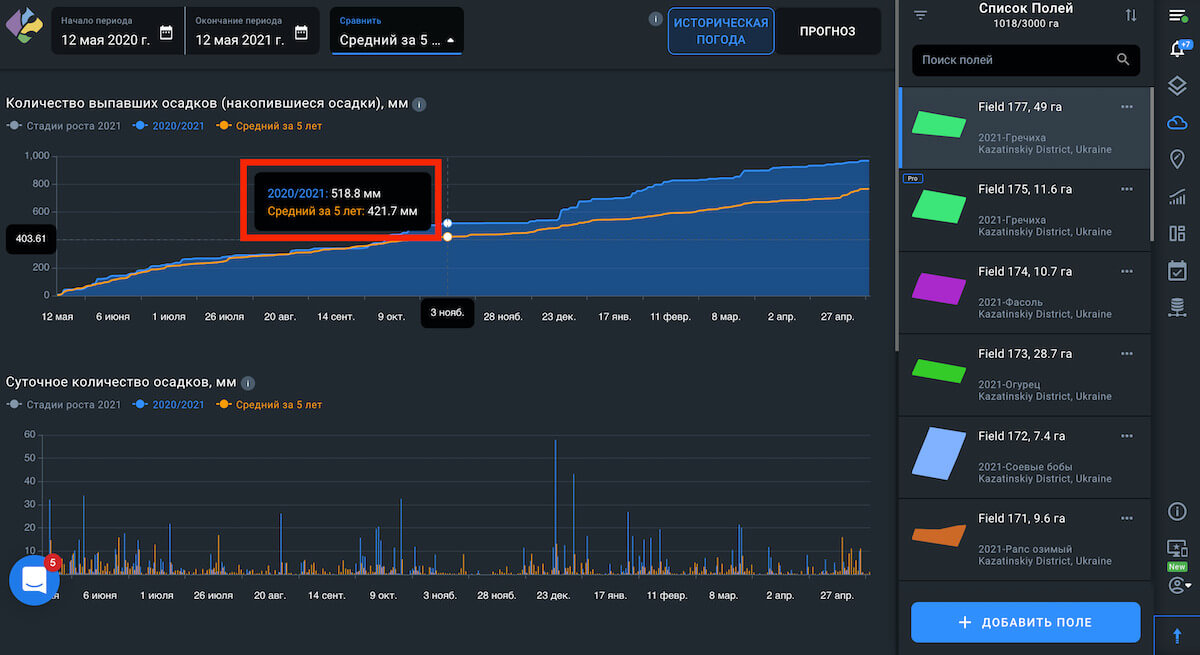Open the notifications bell in the sidebar

coord(1177,49)
